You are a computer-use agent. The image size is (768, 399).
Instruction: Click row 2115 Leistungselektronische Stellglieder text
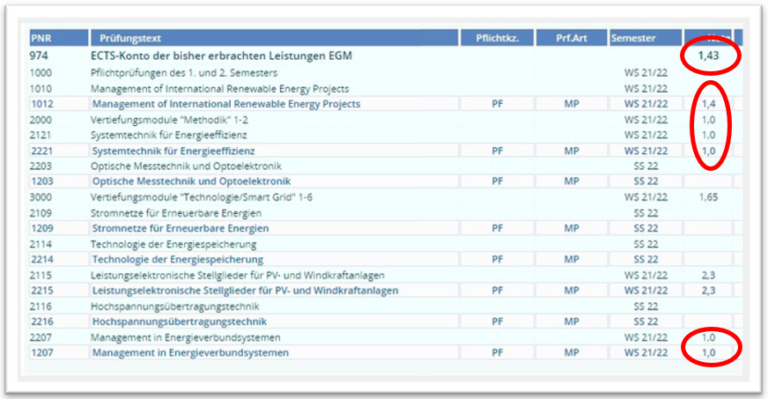click(x=238, y=275)
